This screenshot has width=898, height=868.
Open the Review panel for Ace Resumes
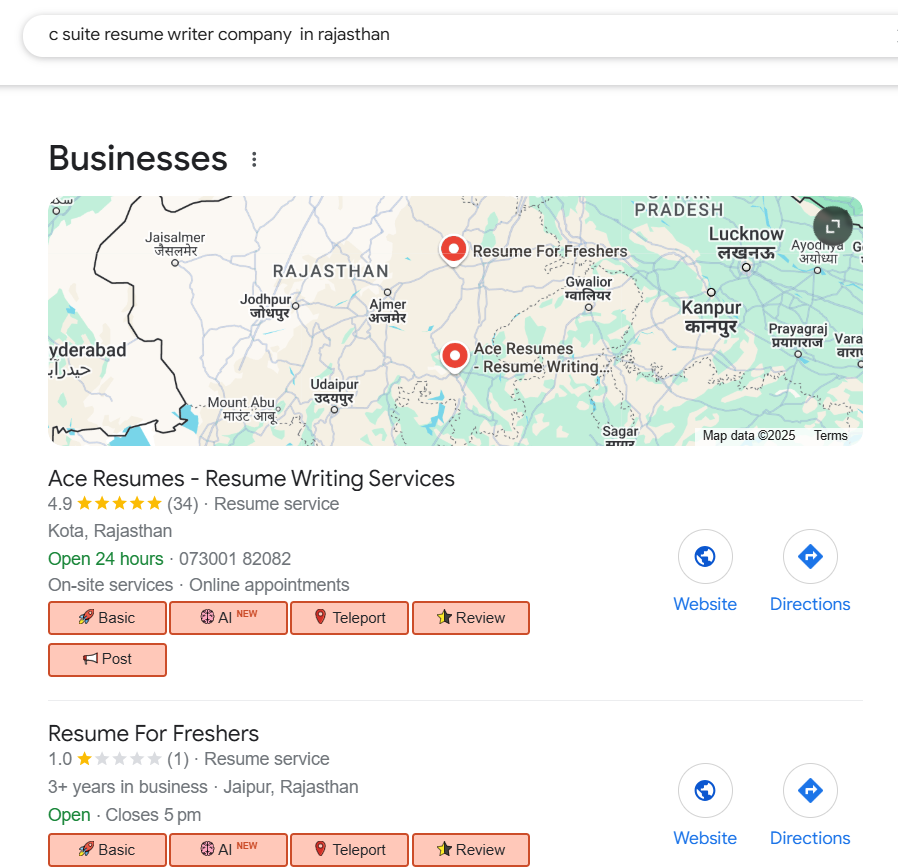pos(471,618)
